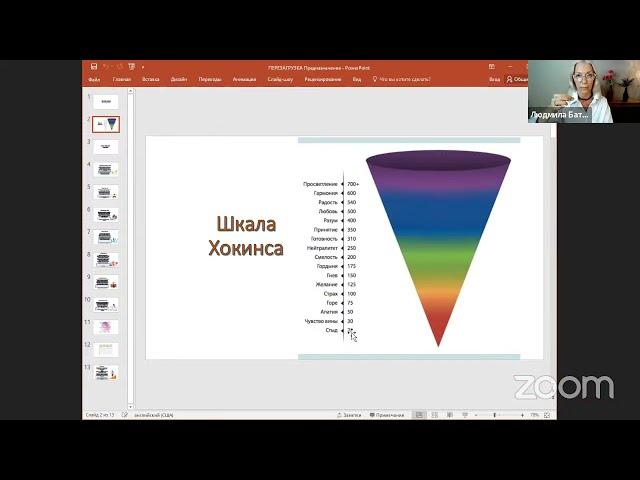Click the 'Шкала Хокинса' title text
Screen dimensions: 640x480
point(246,236)
